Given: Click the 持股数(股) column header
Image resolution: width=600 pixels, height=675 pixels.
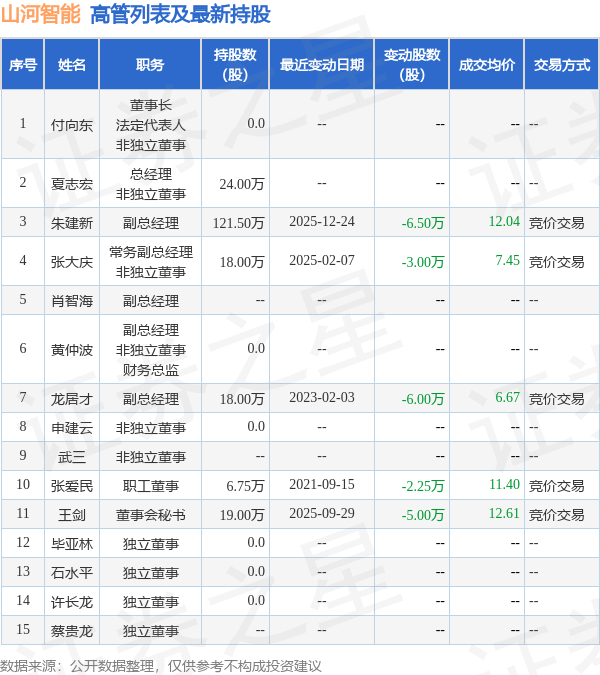Looking at the screenshot, I should click(x=235, y=65).
